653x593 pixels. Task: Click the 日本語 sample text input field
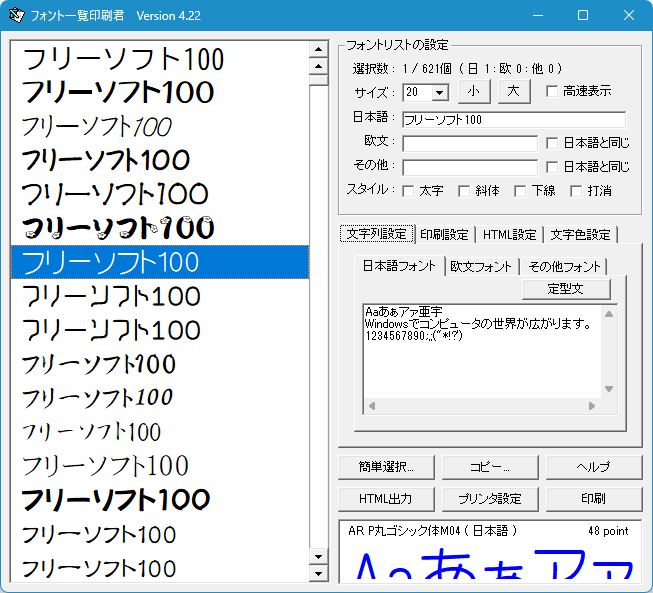point(513,119)
